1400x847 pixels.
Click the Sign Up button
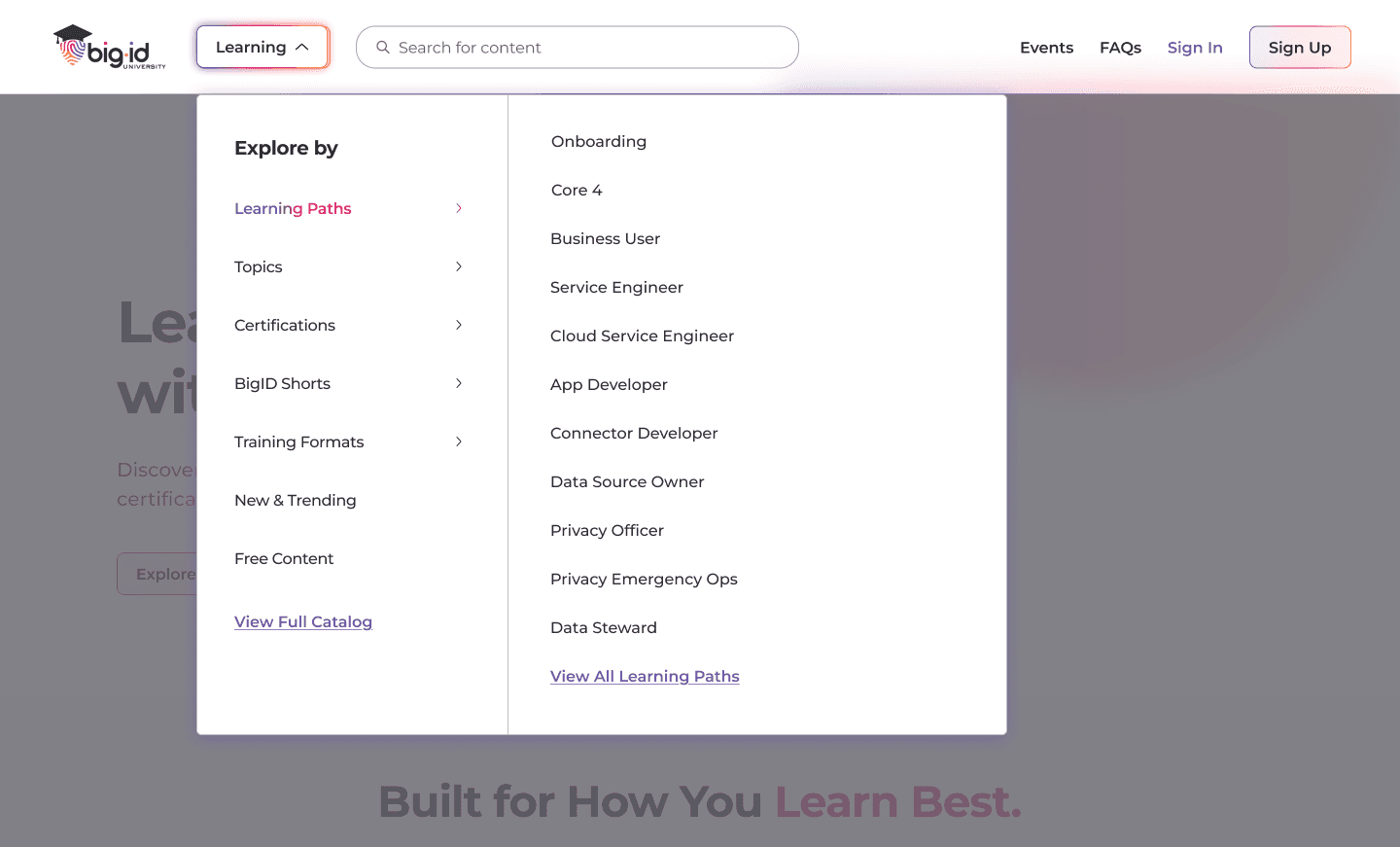click(1300, 48)
